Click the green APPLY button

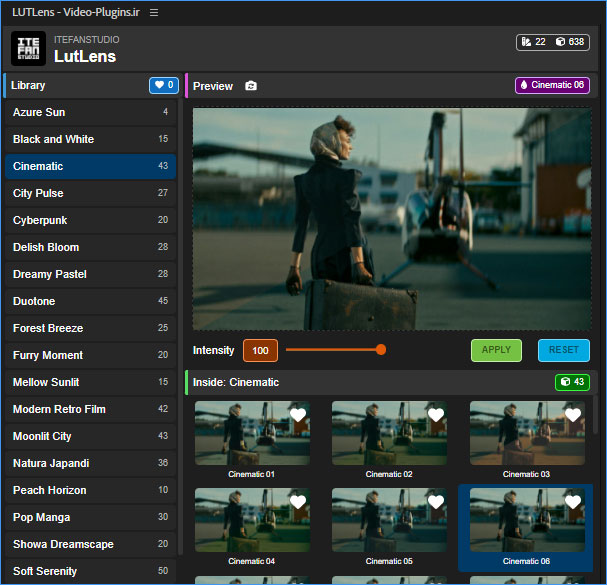(496, 350)
